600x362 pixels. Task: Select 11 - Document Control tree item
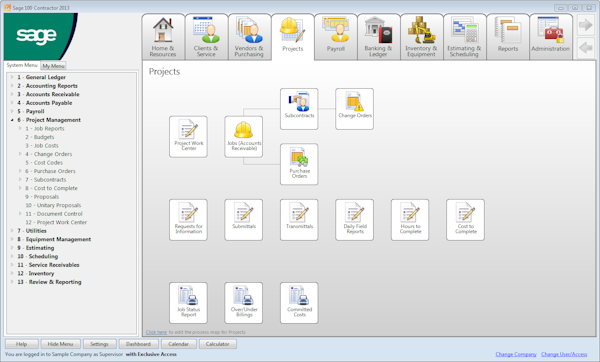point(54,214)
